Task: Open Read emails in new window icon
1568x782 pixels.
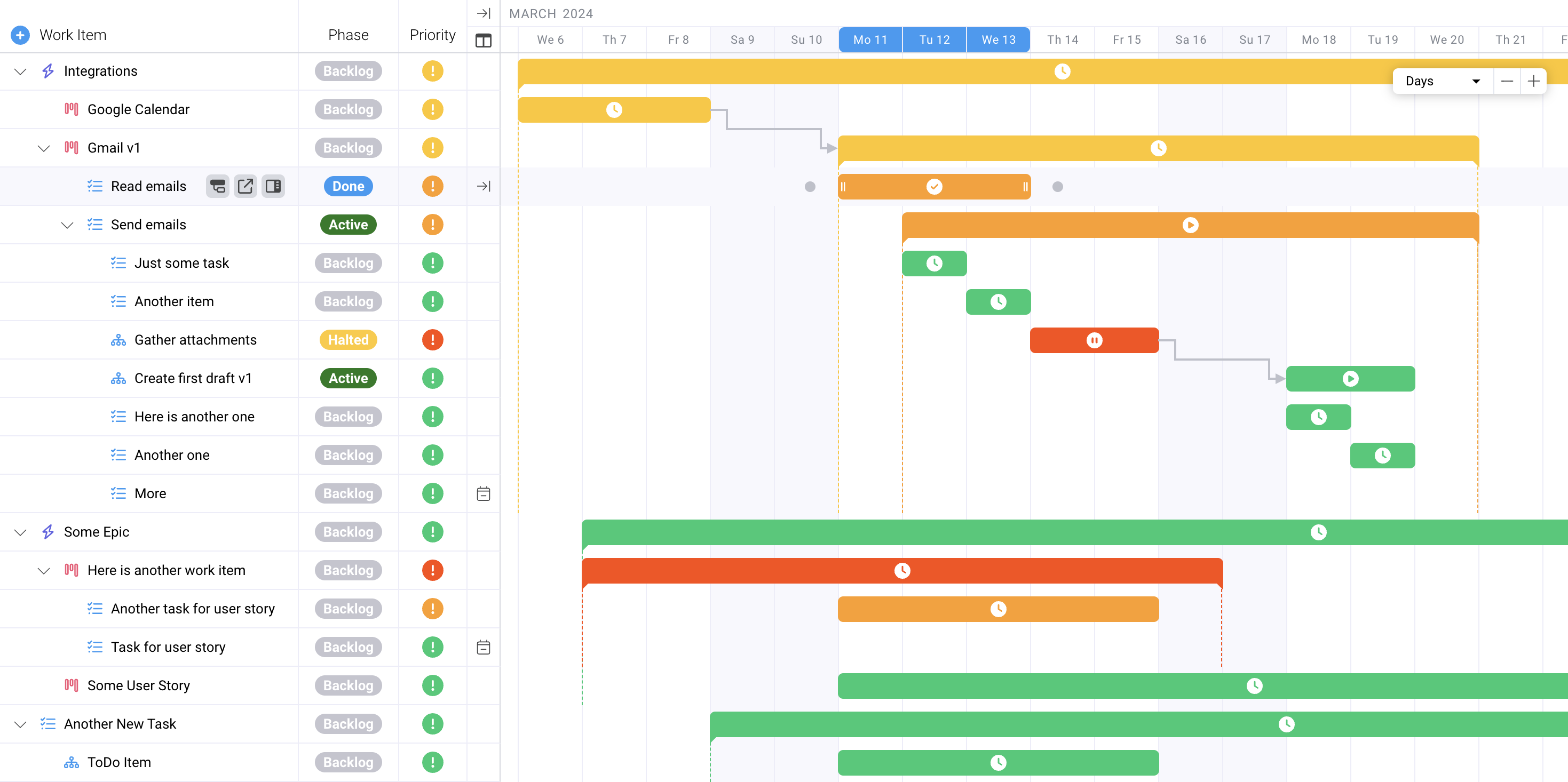Action: click(x=246, y=186)
